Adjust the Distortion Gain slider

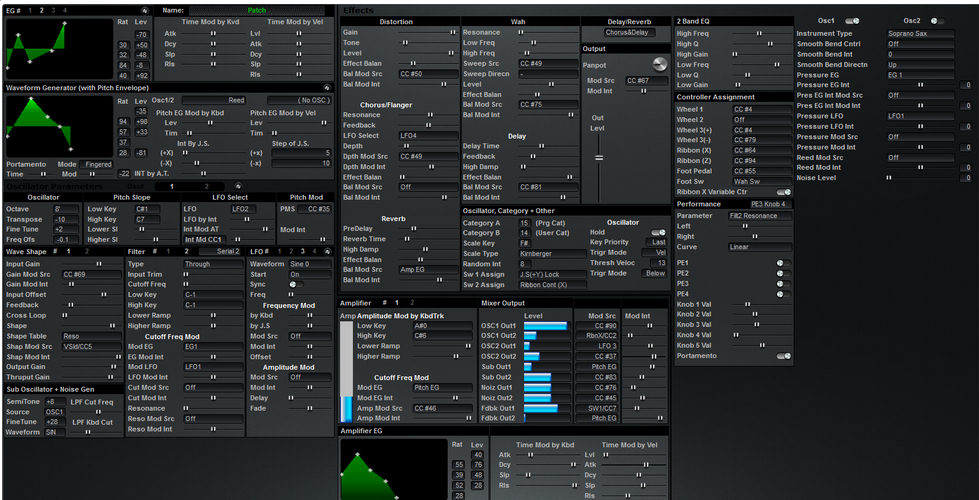[x=428, y=32]
